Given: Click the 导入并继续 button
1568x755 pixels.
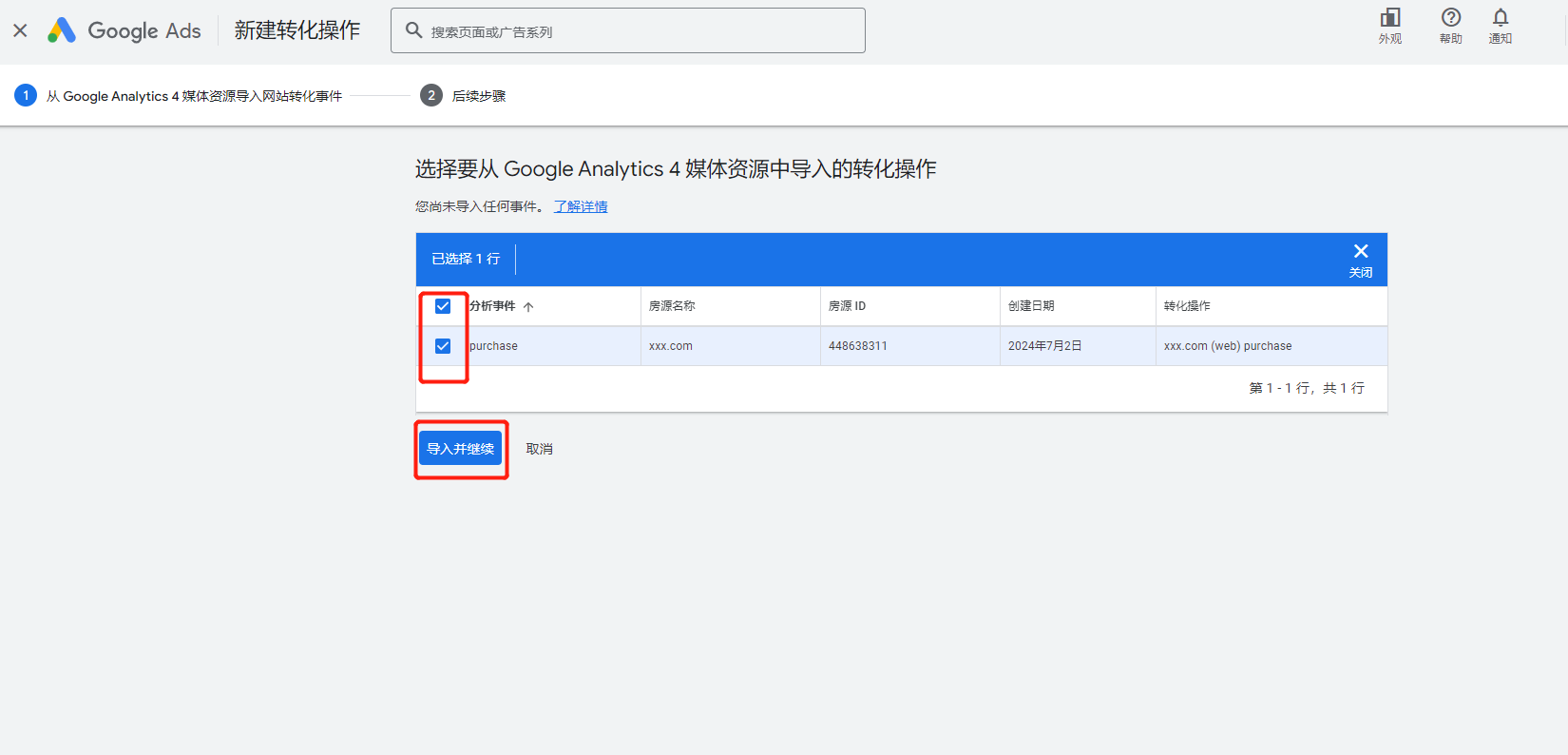Looking at the screenshot, I should (460, 449).
